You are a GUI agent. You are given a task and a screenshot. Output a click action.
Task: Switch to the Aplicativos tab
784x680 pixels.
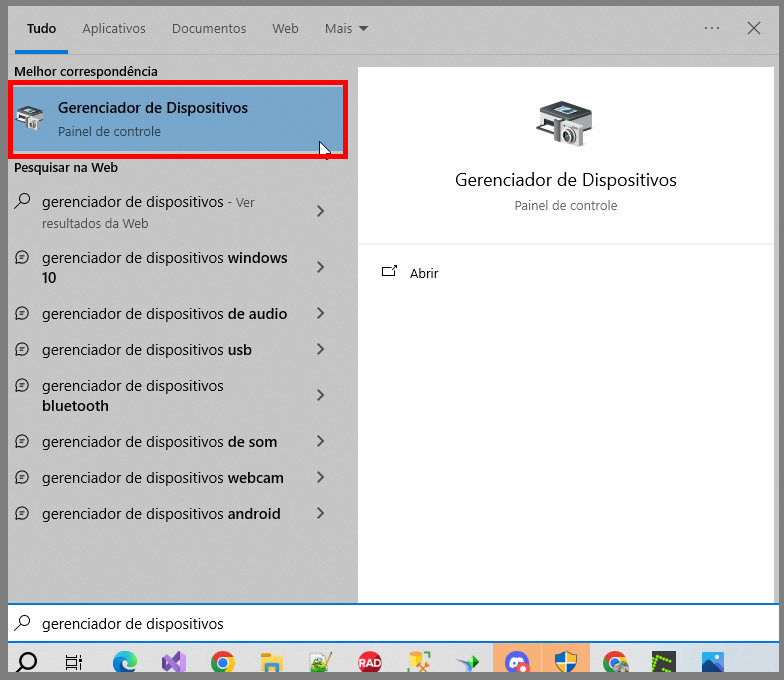(114, 28)
